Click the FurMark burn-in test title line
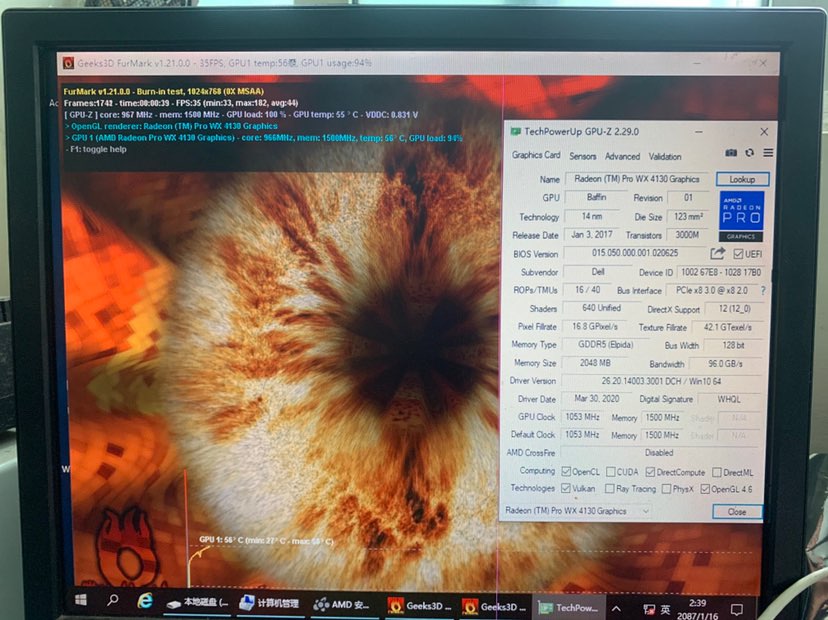The height and width of the screenshot is (620, 828). [163, 91]
